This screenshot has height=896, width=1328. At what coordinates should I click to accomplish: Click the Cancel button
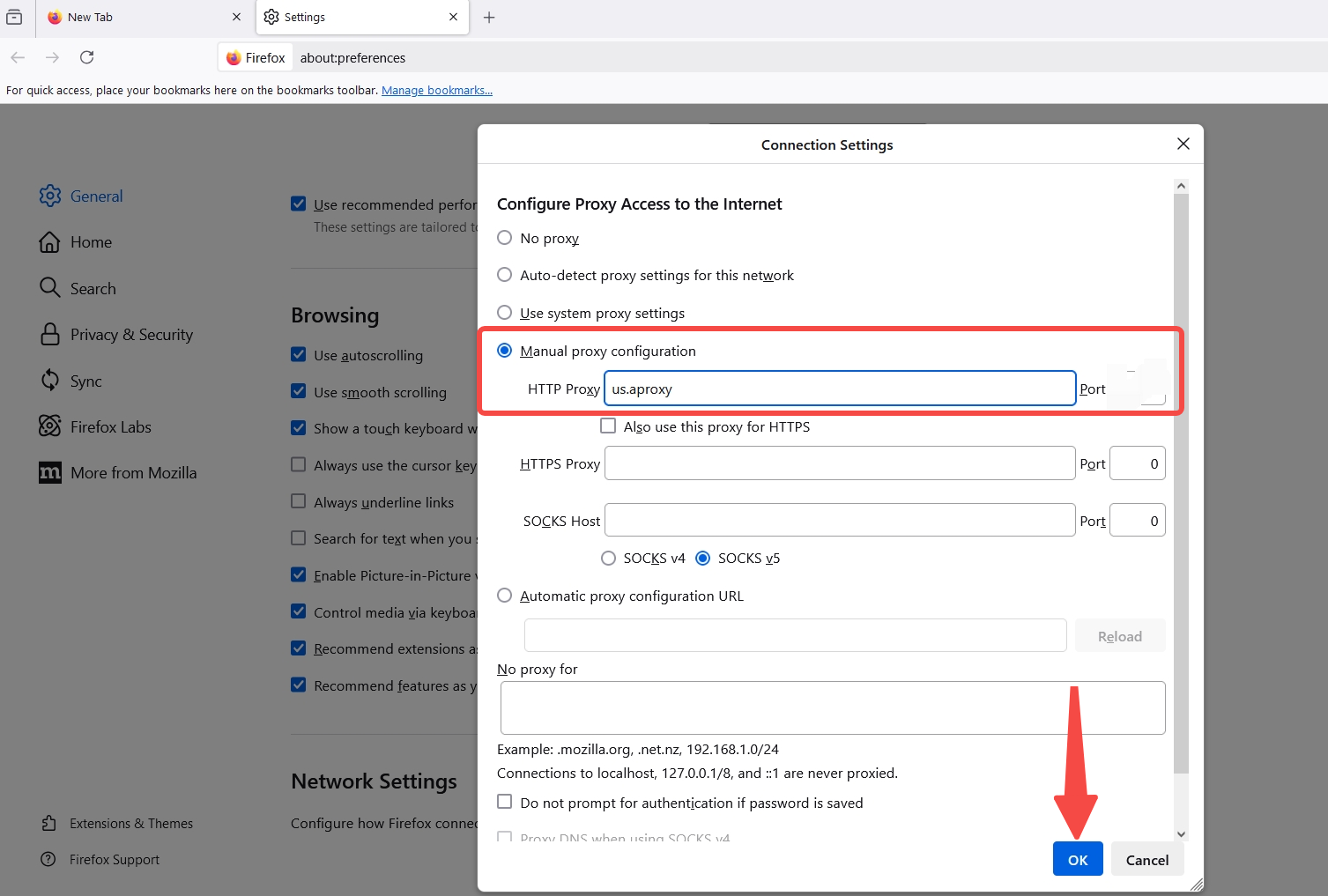tap(1147, 859)
